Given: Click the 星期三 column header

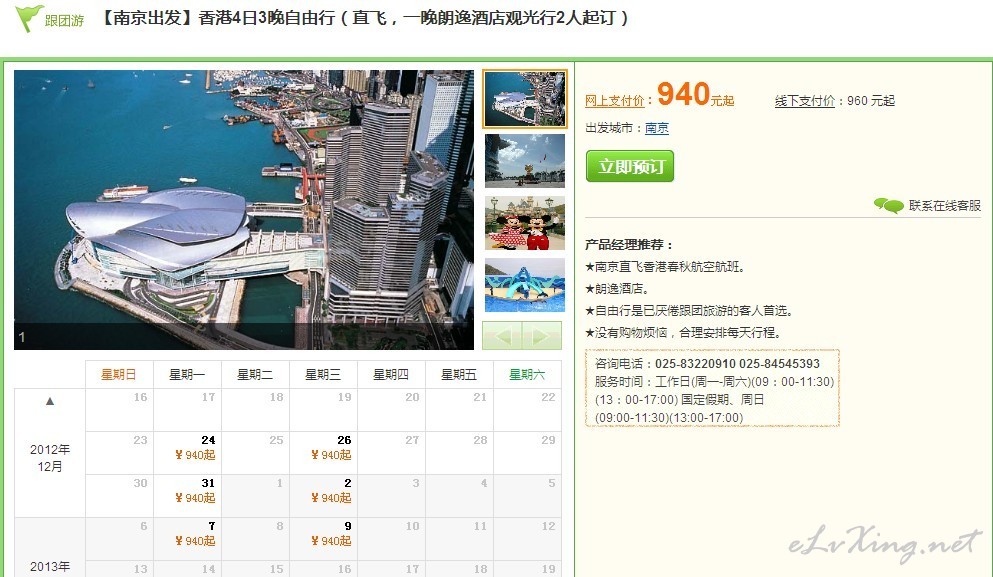Looking at the screenshot, I should 324,374.
